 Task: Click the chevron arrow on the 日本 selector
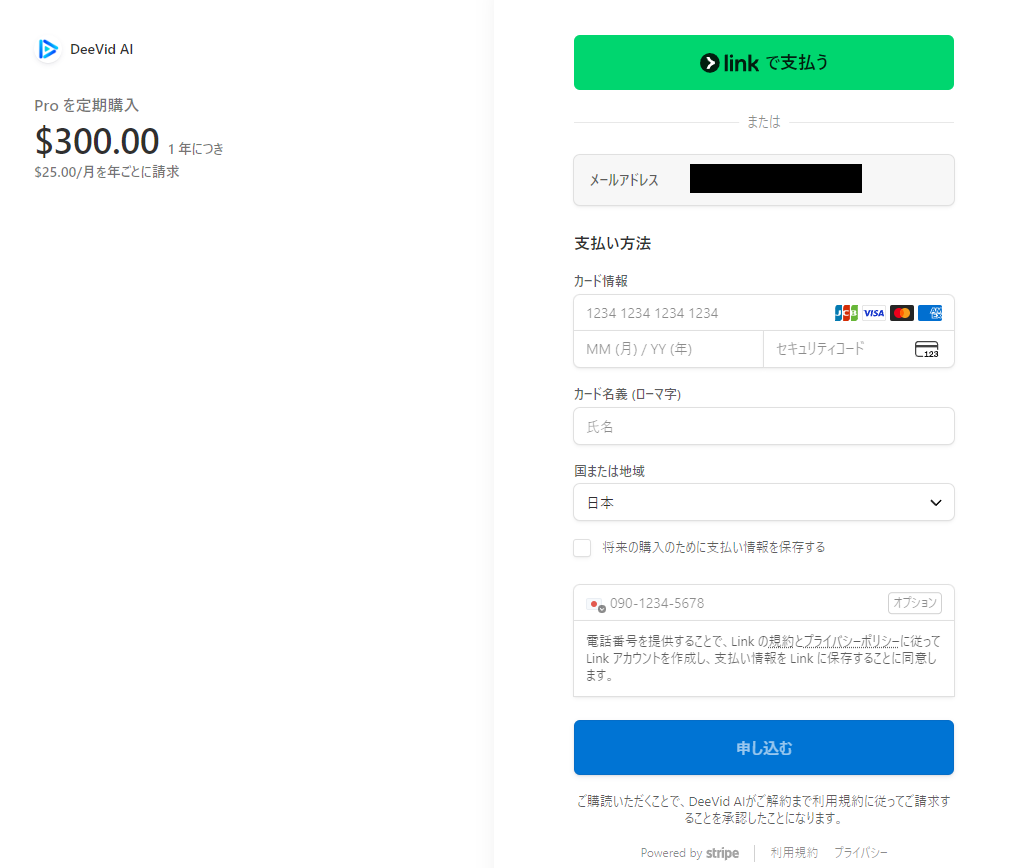(x=935, y=502)
